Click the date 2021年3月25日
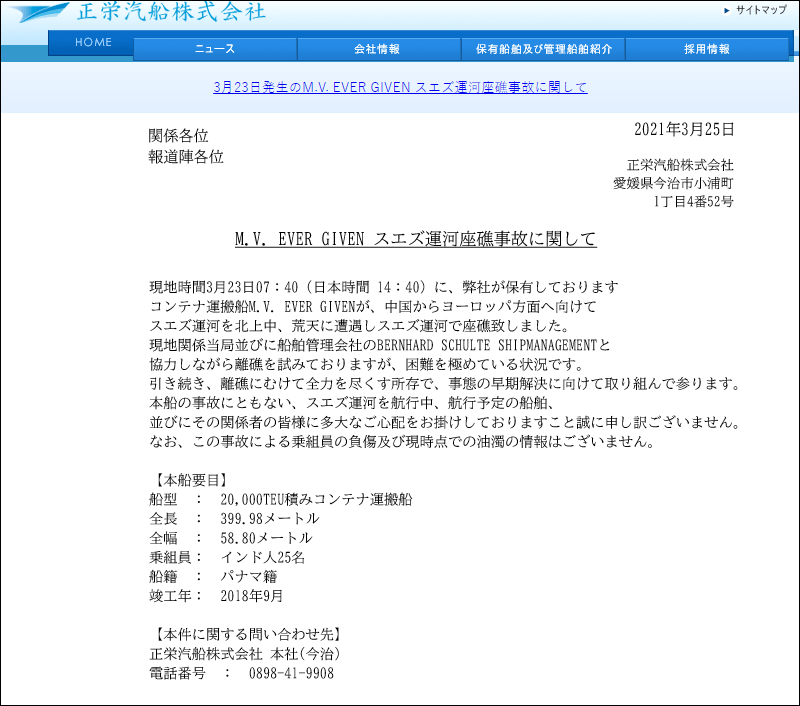This screenshot has height=706, width=800. click(x=684, y=130)
